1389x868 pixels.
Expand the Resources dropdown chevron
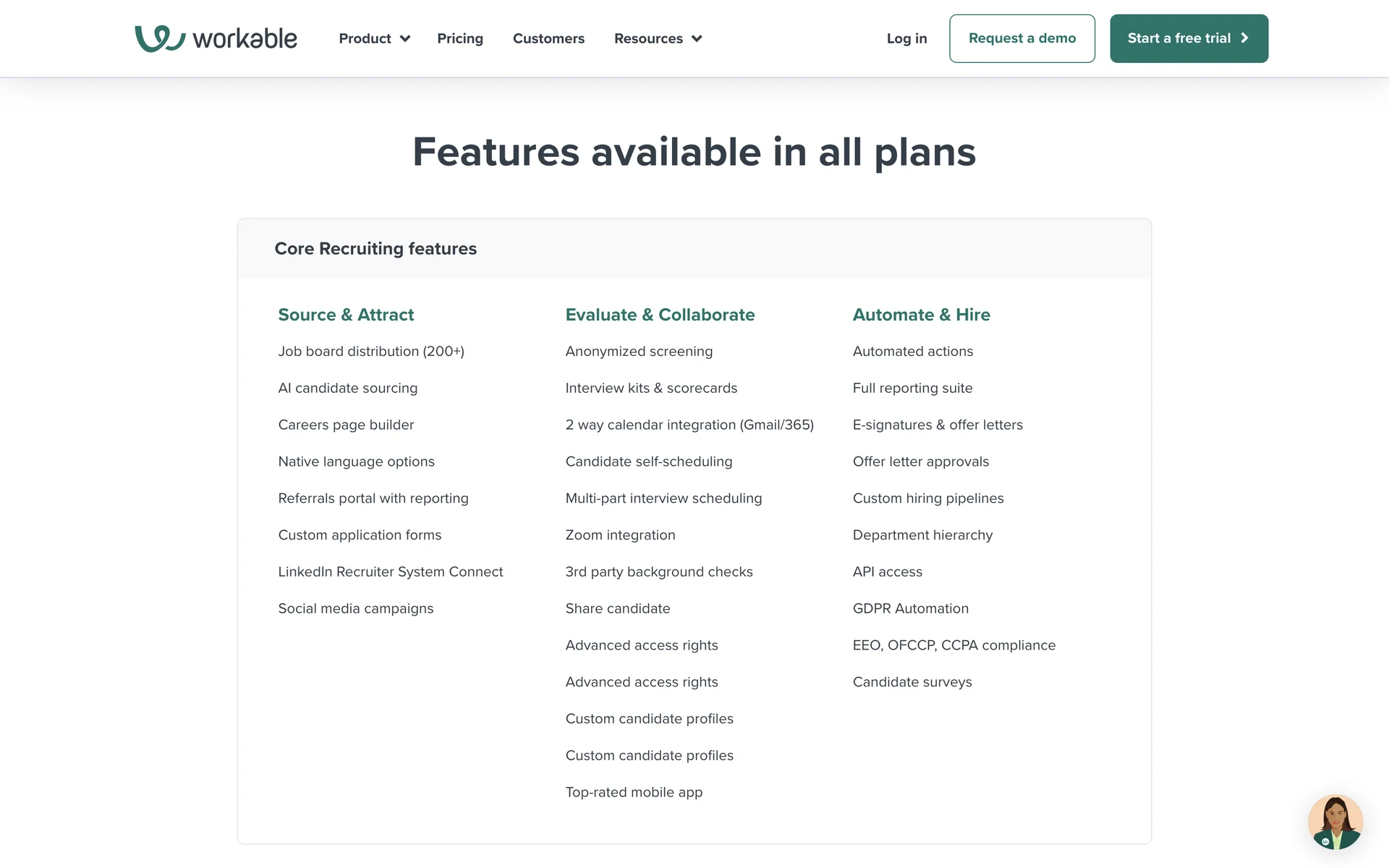point(697,39)
